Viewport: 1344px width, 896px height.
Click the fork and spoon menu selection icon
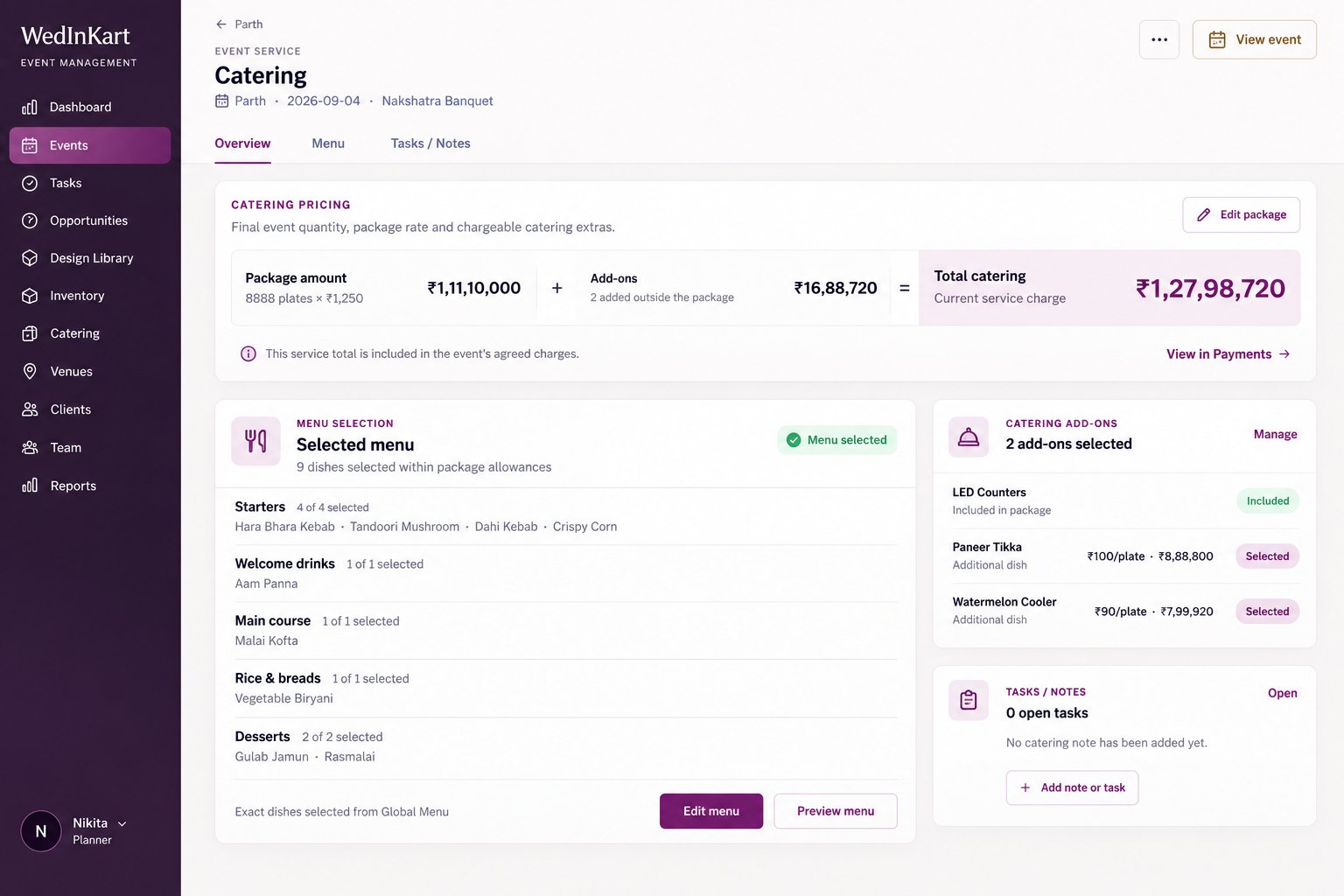coord(255,441)
